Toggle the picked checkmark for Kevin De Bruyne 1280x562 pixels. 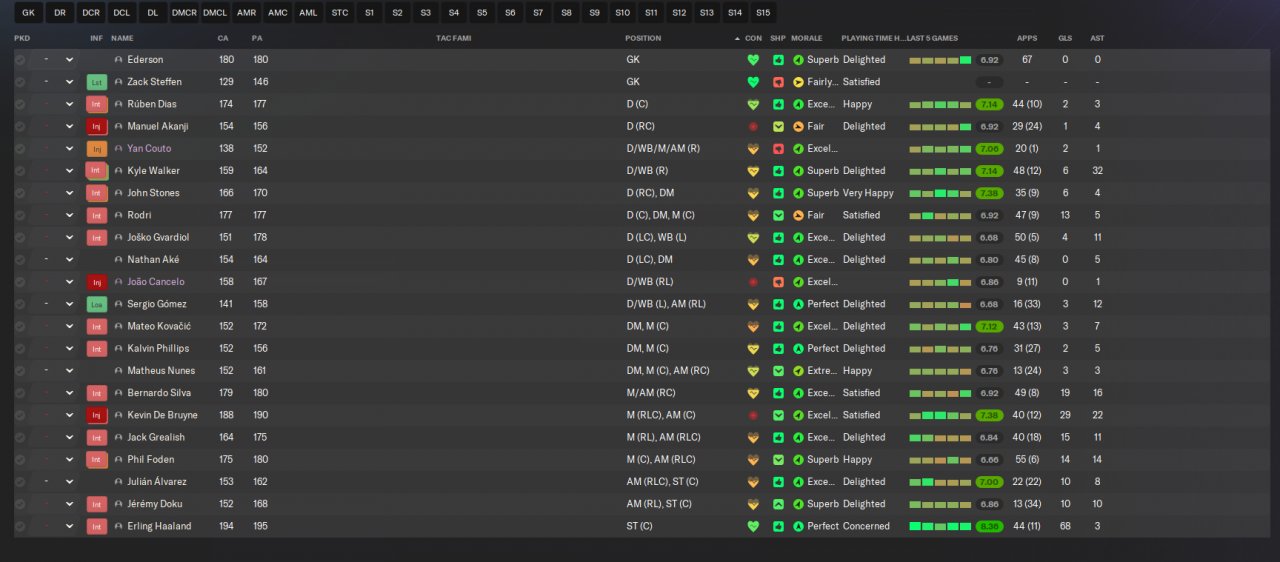click(20, 415)
